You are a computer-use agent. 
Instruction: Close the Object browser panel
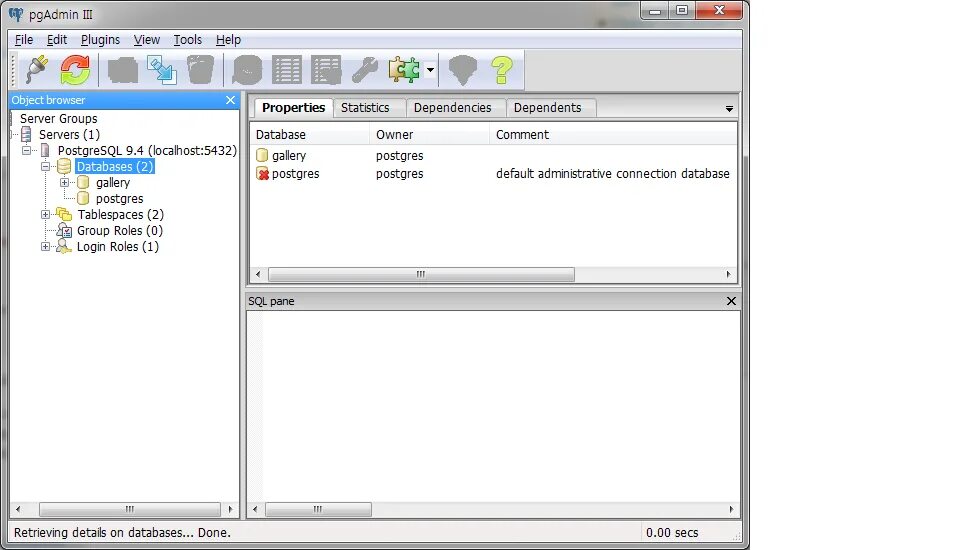pos(230,100)
